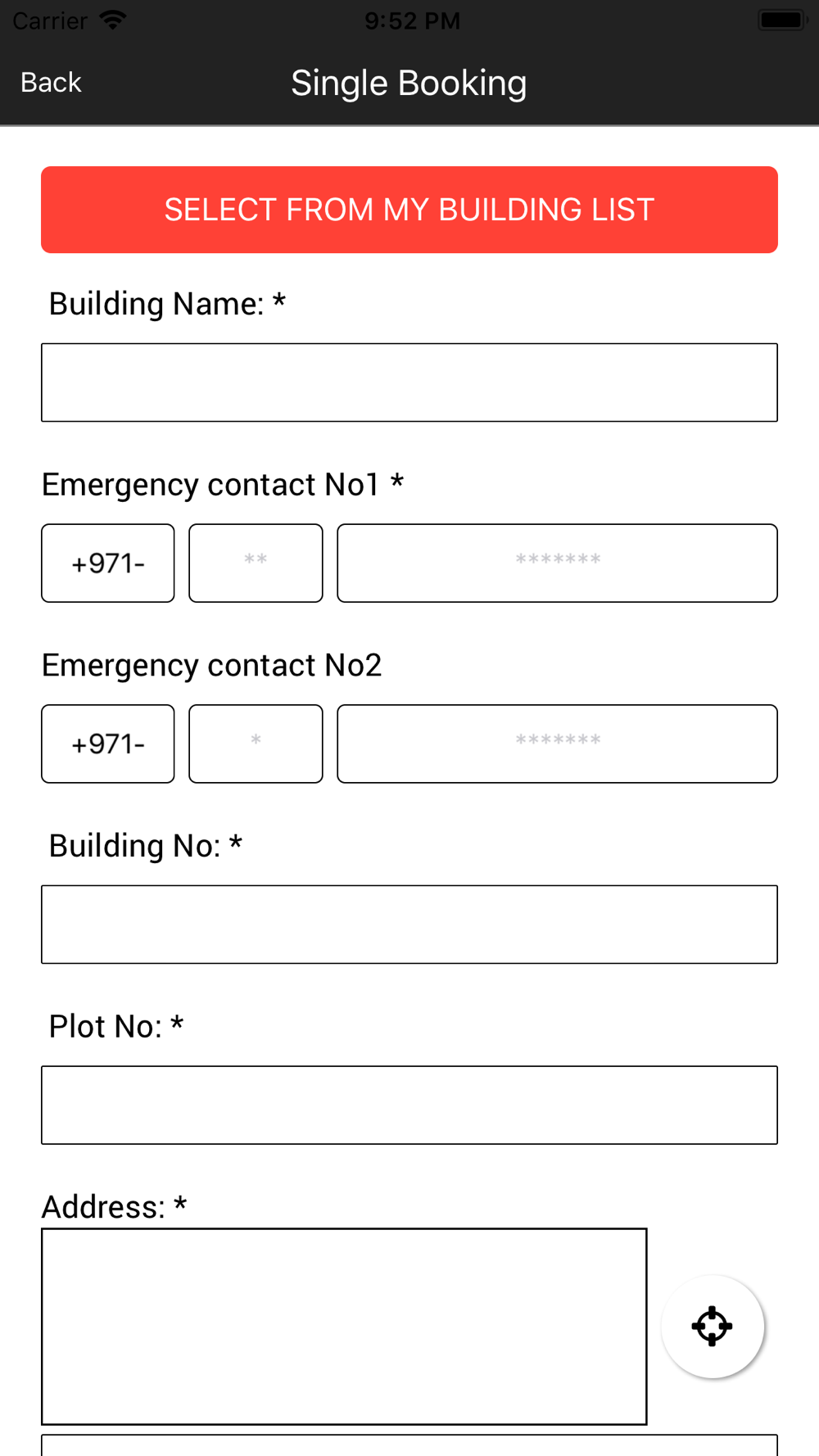Select the +971- code for contact No2
Viewport: 819px width, 1456px height.
[108, 744]
